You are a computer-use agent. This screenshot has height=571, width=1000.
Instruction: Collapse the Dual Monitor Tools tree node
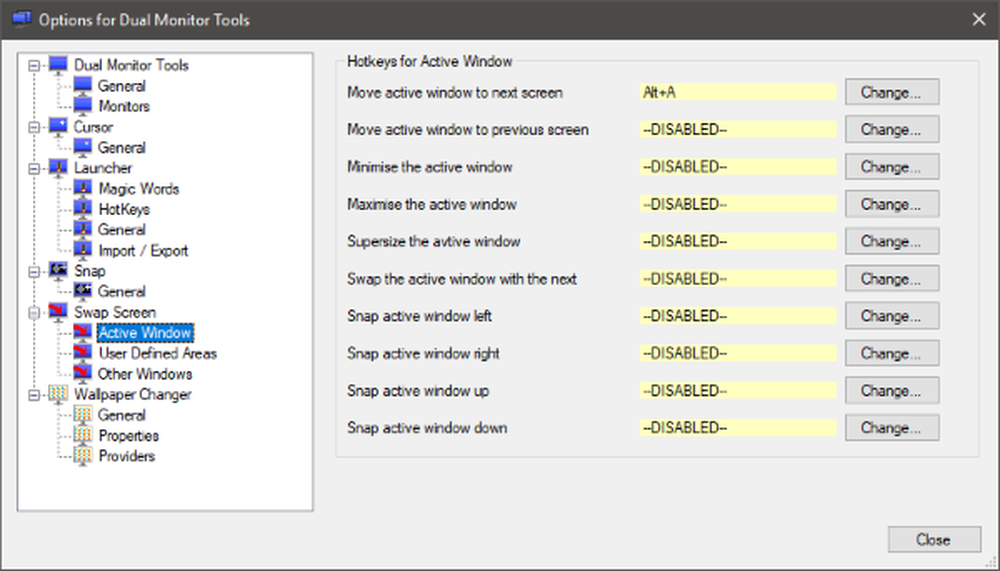(x=35, y=65)
